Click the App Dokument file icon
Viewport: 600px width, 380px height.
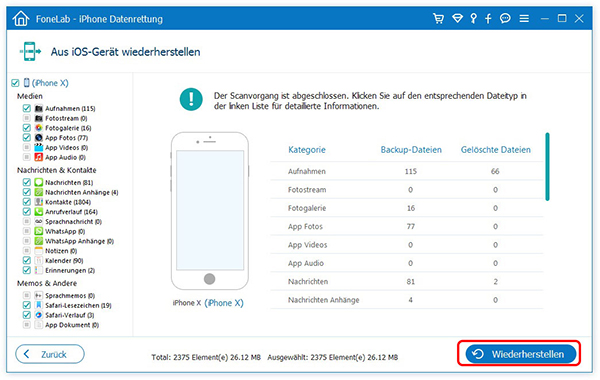coord(39,325)
